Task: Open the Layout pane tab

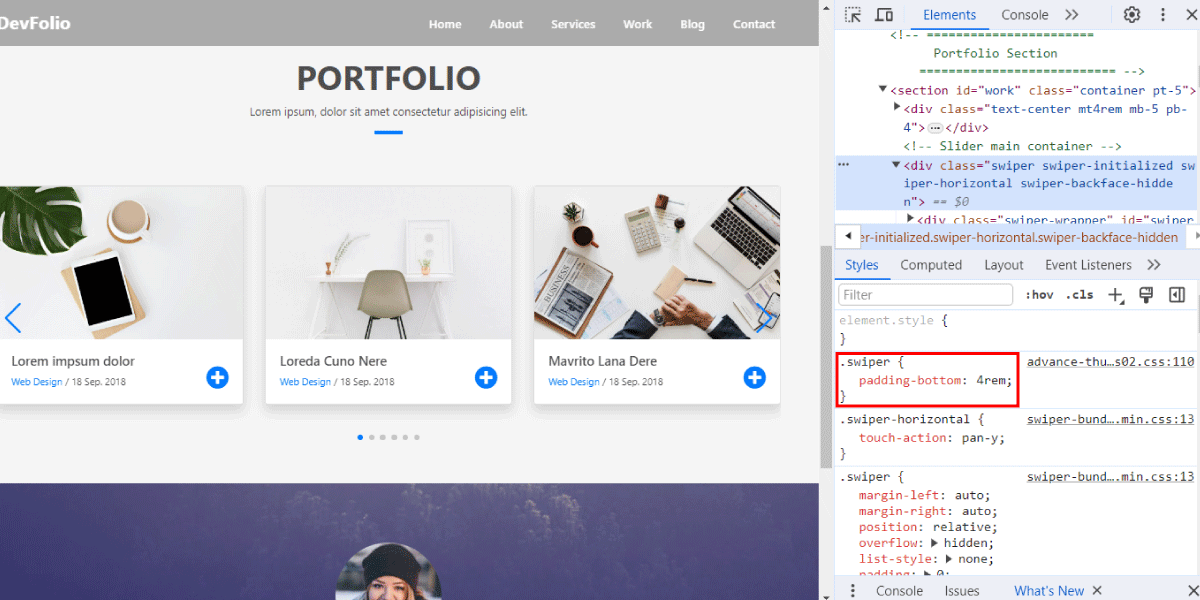Action: (1003, 265)
